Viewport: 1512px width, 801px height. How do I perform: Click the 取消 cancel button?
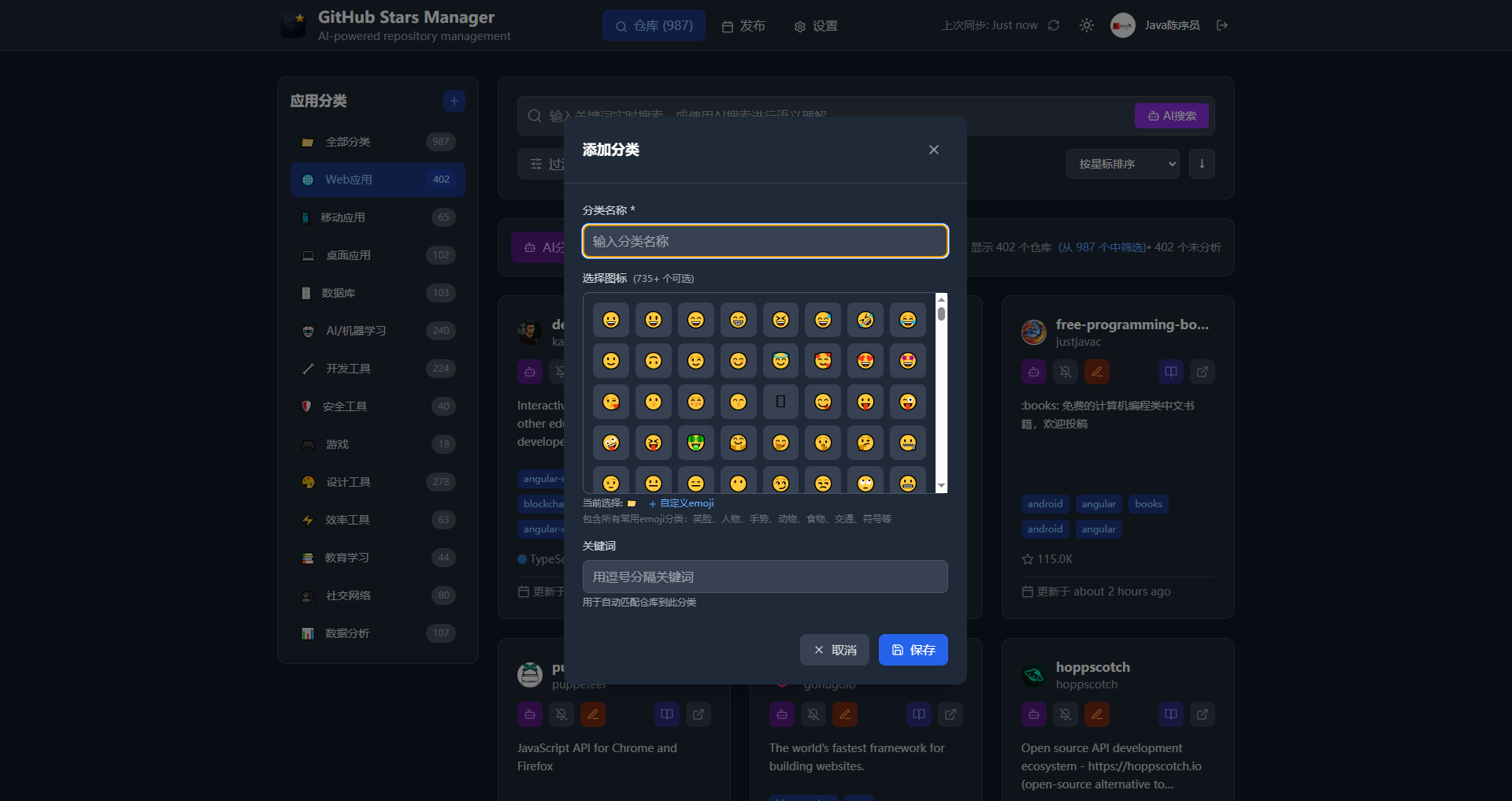click(x=835, y=650)
